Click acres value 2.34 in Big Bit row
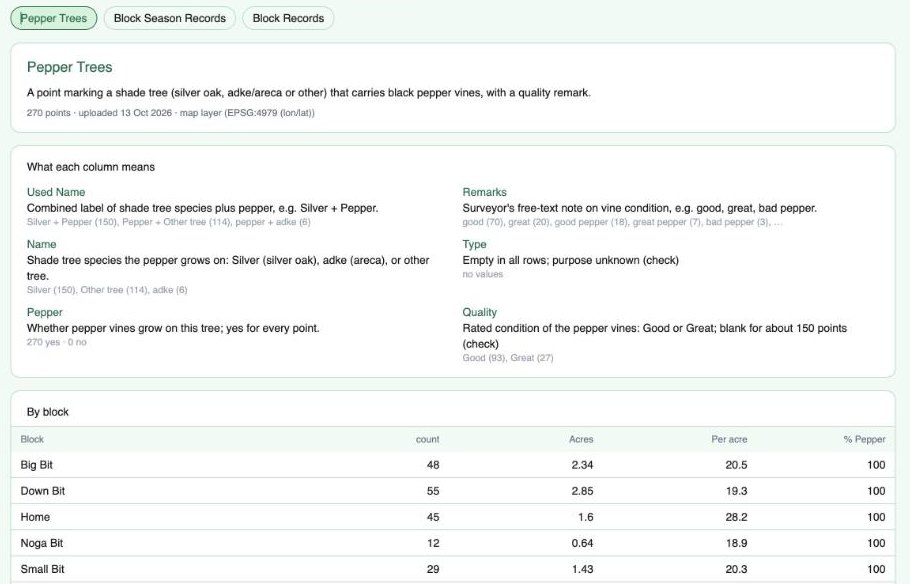910x584 pixels. tap(582, 465)
